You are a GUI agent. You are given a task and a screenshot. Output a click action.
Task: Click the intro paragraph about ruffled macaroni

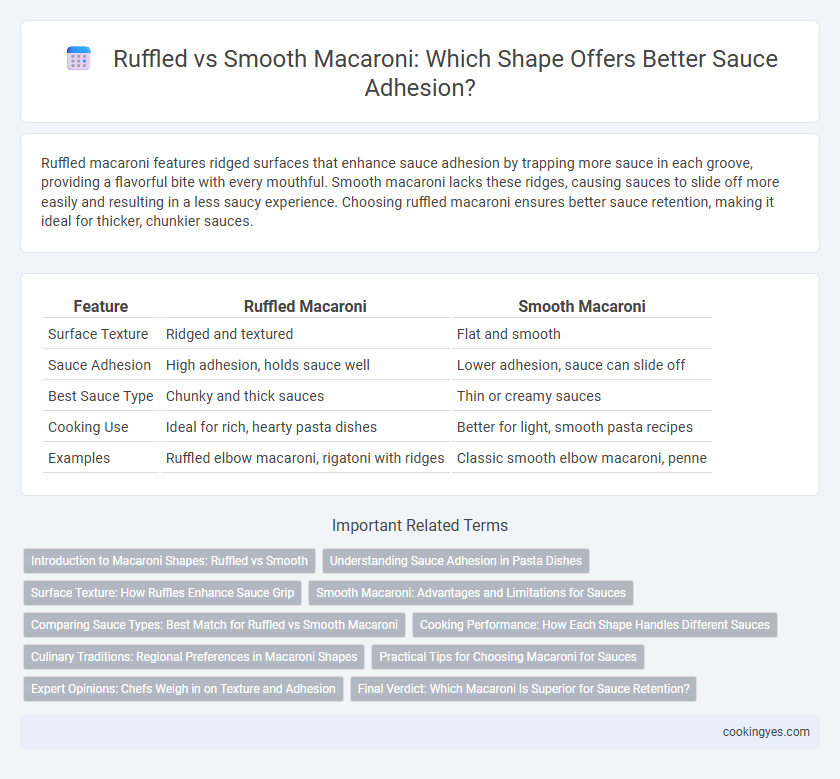tap(410, 192)
